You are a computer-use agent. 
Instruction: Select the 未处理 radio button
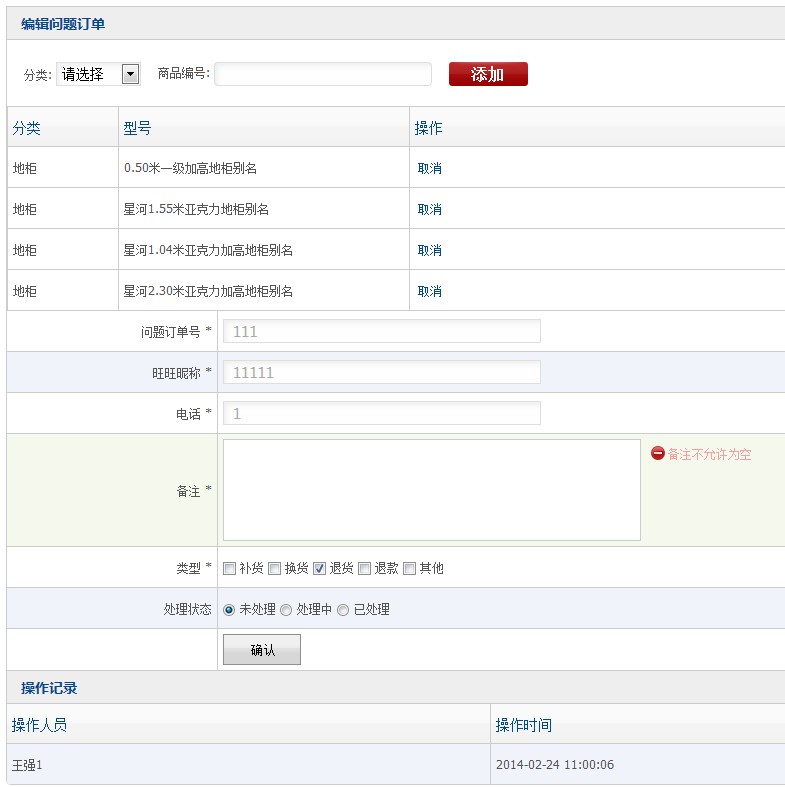pos(230,609)
